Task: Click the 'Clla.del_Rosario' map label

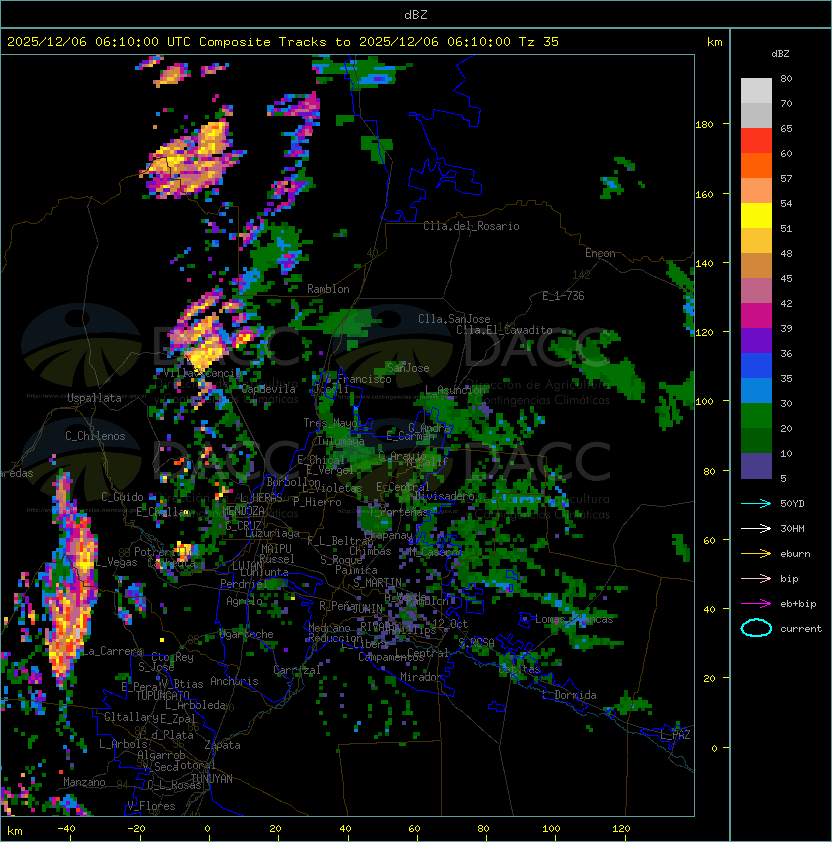Action: click(x=471, y=226)
